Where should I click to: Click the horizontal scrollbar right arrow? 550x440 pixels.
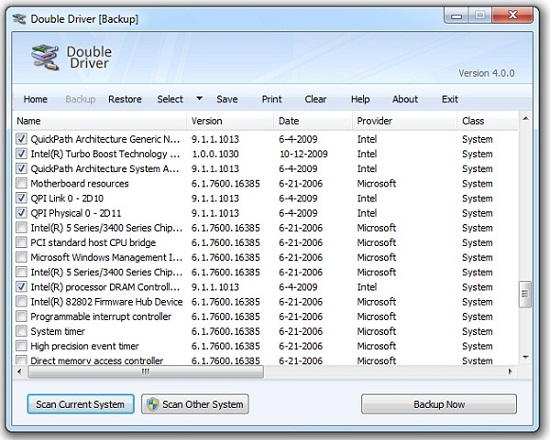pyautogui.click(x=510, y=371)
